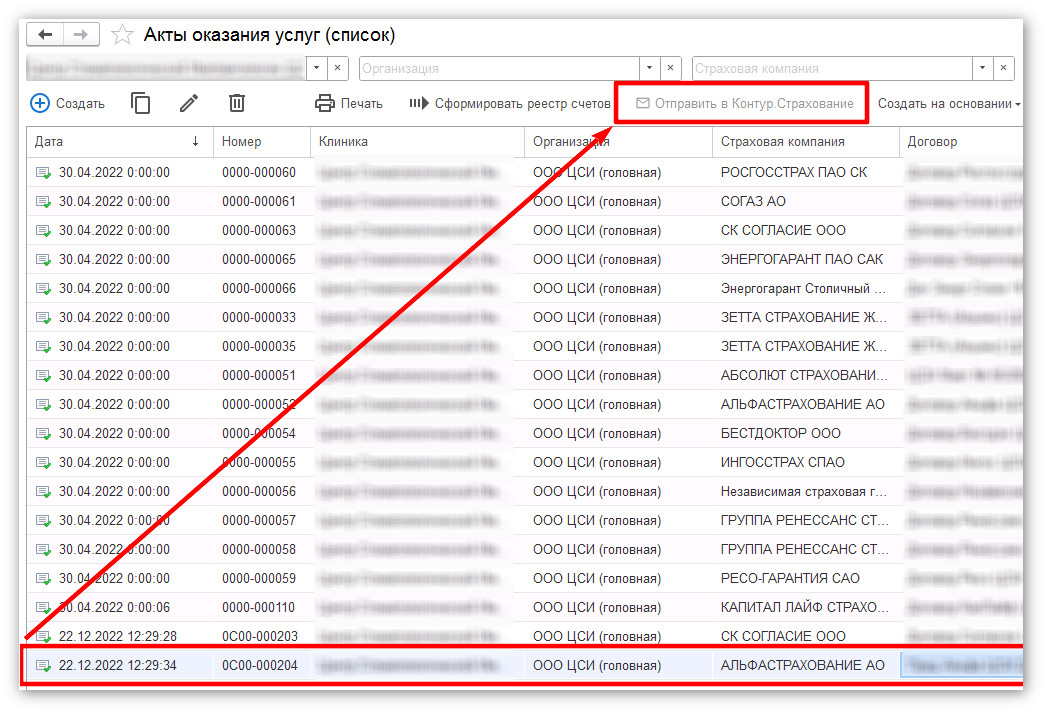1043x710 pixels.
Task: Click document icon of act 0000-000035
Action: click(x=43, y=347)
